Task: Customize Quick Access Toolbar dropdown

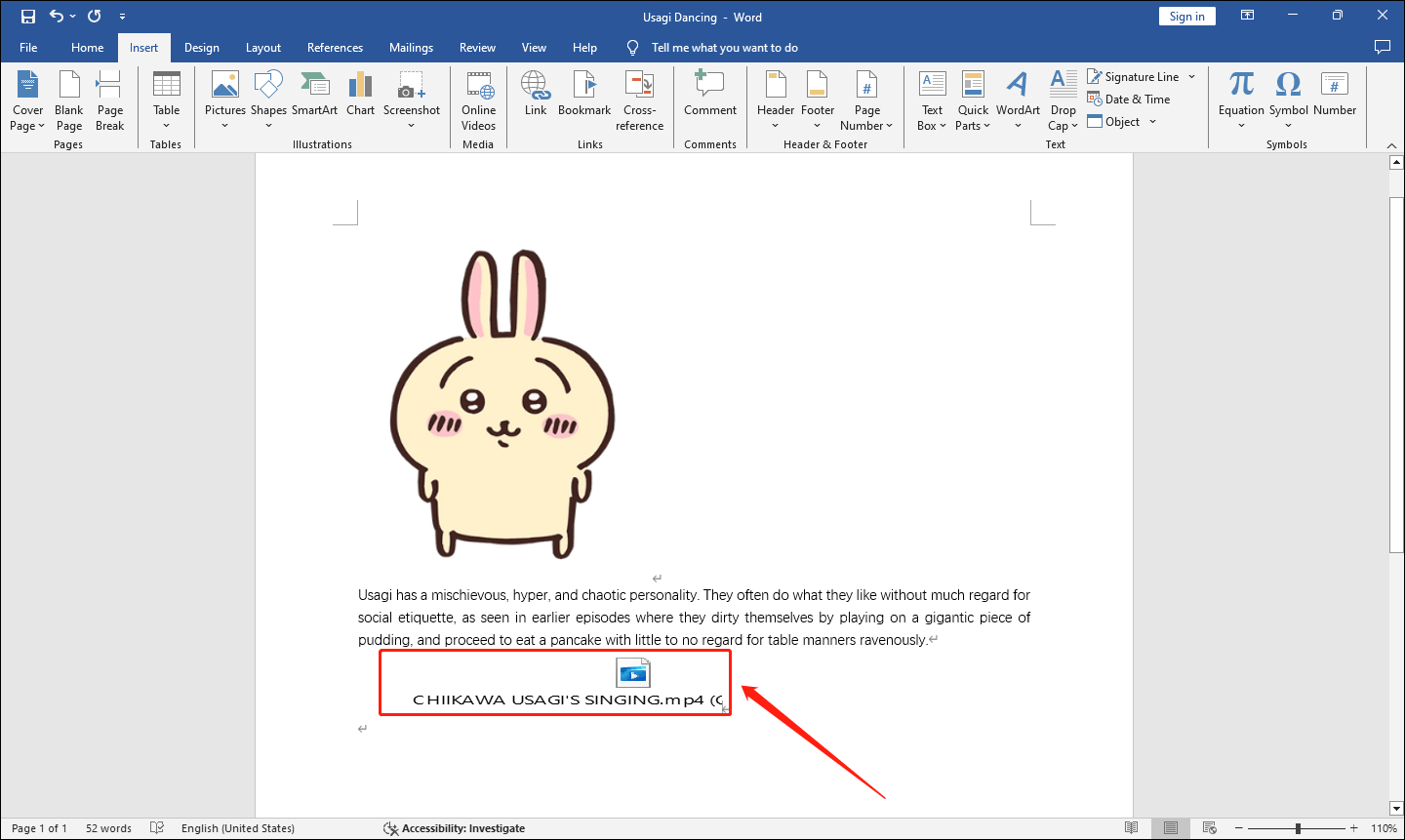Action: [x=122, y=17]
